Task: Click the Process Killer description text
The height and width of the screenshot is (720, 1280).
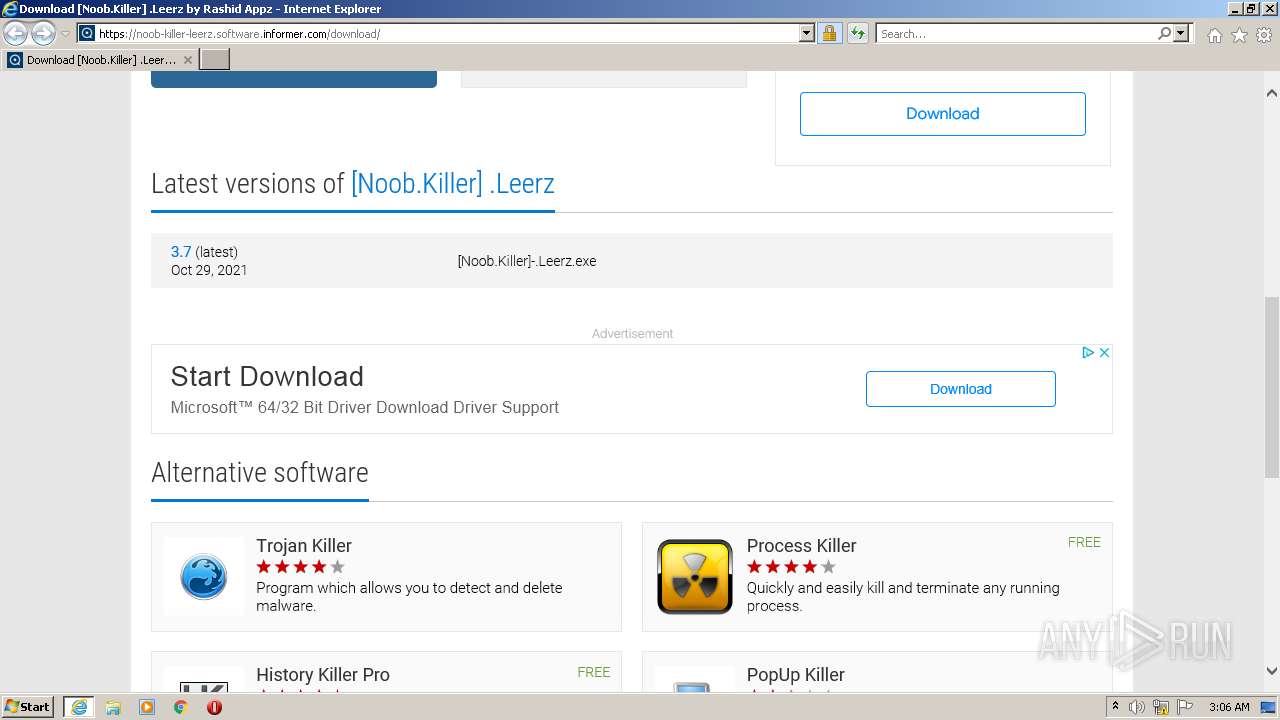Action: point(903,597)
